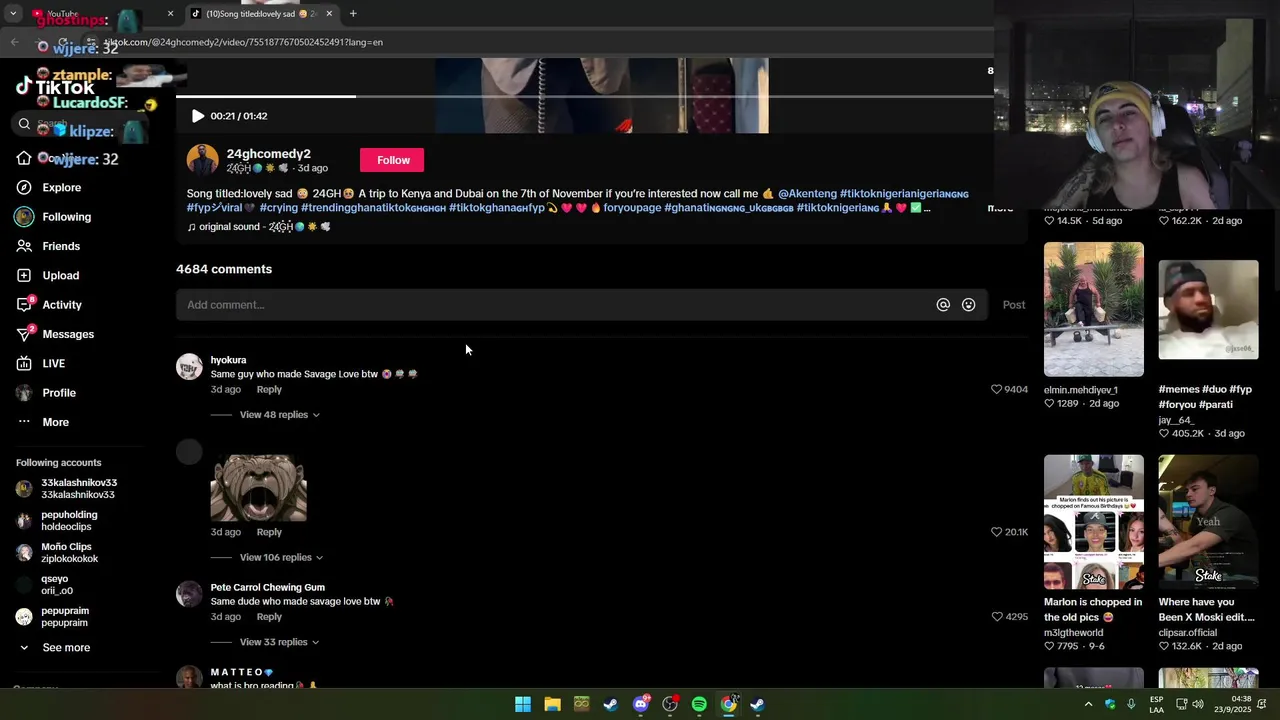Open File Explorer from taskbar

point(552,704)
